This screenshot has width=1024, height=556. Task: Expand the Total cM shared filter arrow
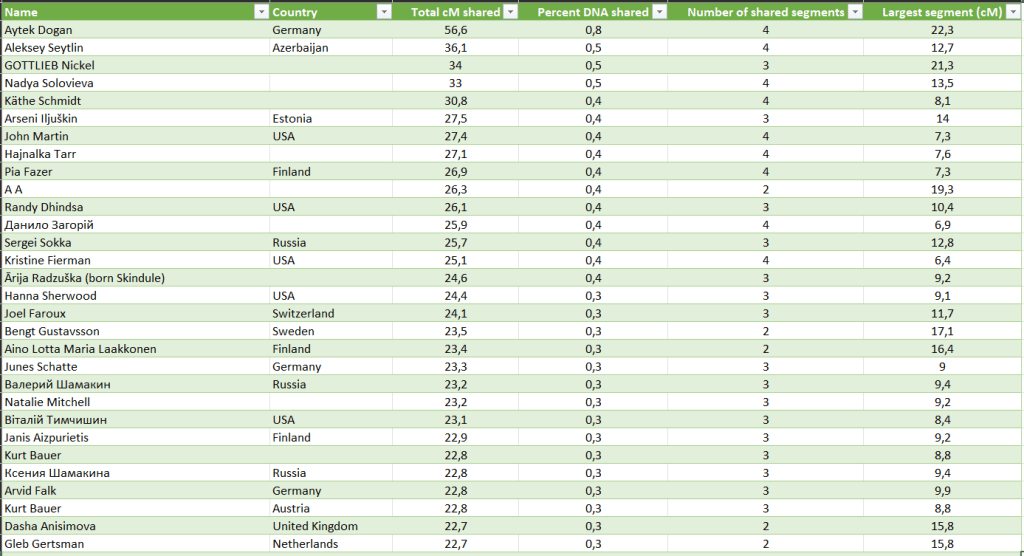coord(510,12)
